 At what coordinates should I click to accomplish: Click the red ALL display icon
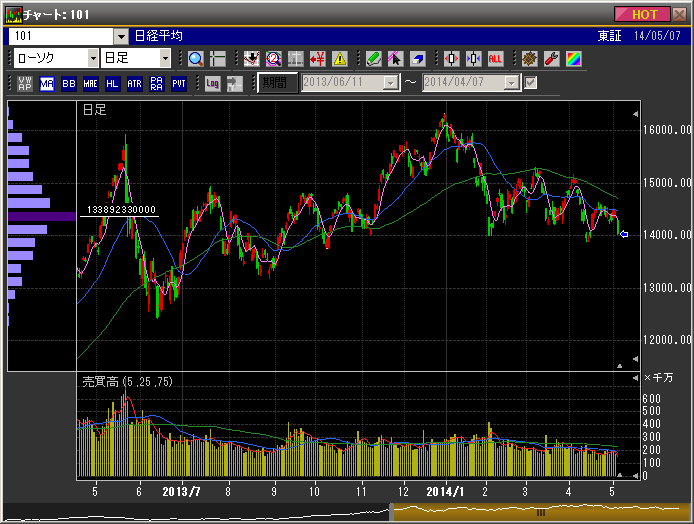[x=495, y=59]
